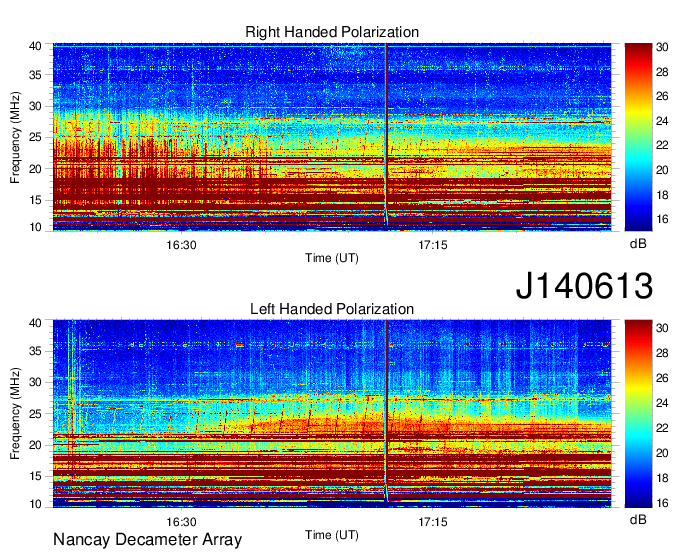Click the 10 frequency tick label of the top plot
Image resolution: width=680 pixels, height=552 pixels.
[x=36, y=227]
